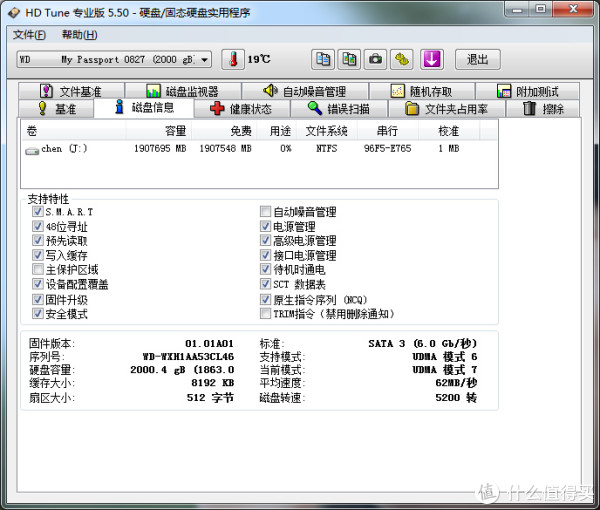This screenshot has width=600, height=510.
Task: Switch to the 文件基准 tab
Action: click(71, 91)
